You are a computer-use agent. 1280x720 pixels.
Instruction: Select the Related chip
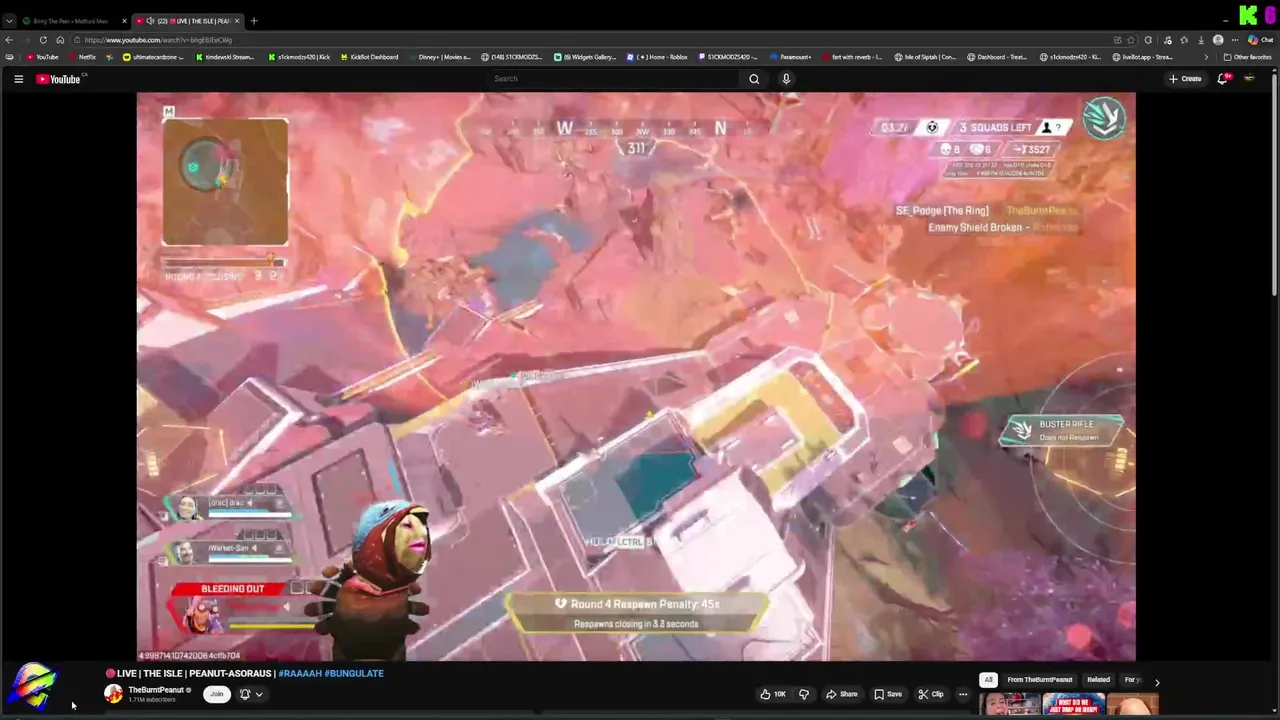point(1098,680)
